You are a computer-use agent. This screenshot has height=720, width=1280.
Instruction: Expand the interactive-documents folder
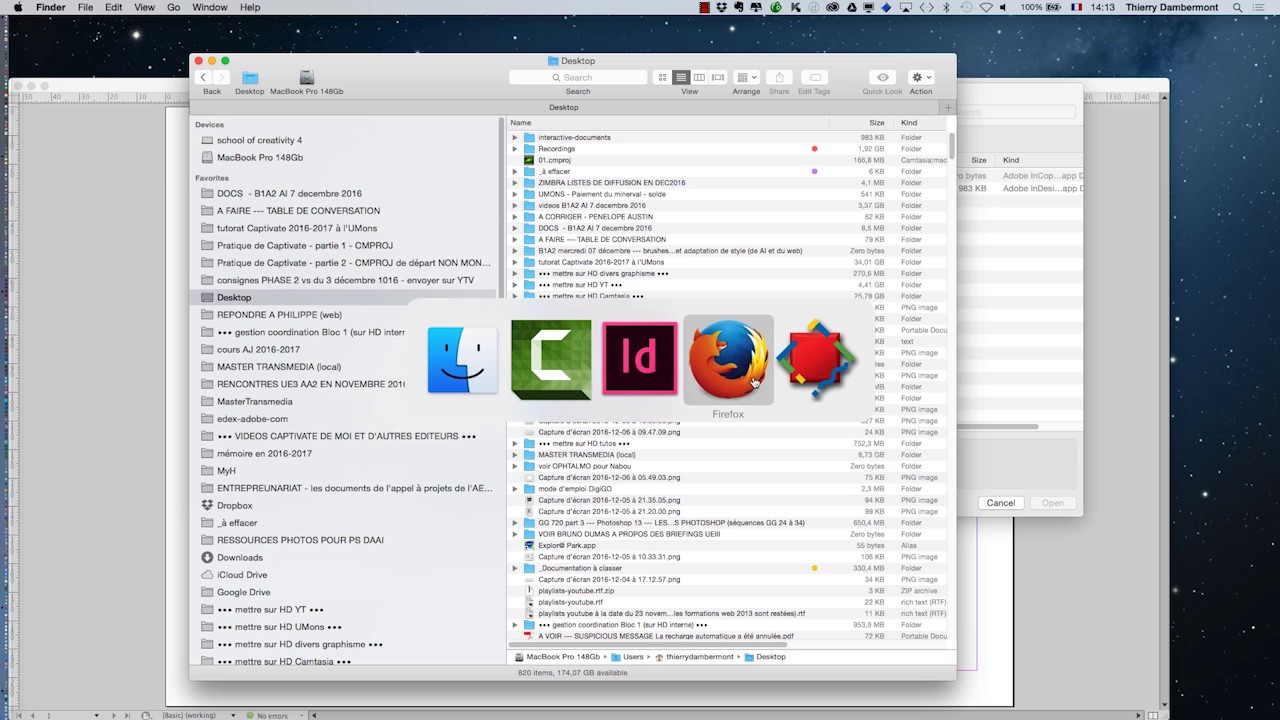click(514, 137)
